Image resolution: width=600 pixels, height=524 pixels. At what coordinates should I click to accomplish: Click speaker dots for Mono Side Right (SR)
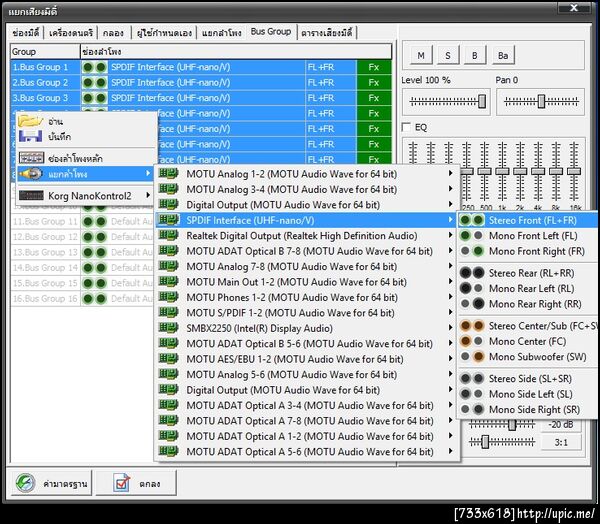click(472, 409)
